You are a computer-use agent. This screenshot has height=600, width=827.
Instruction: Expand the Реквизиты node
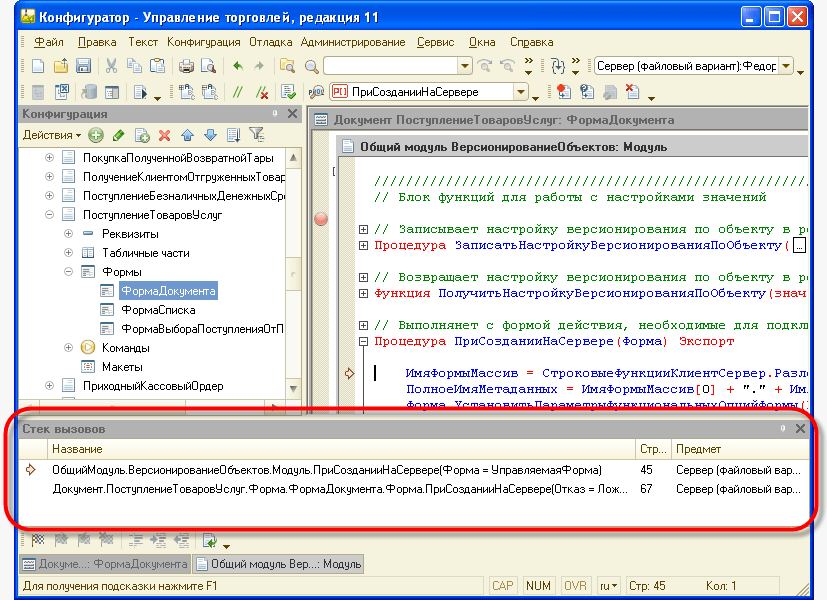tap(69, 234)
